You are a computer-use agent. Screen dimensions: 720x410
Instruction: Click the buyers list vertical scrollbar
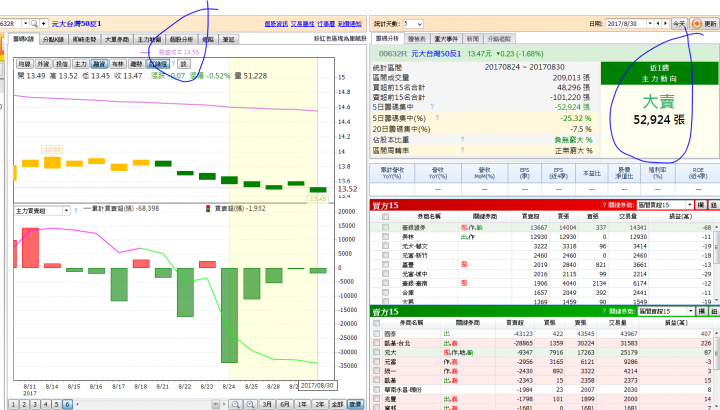(716, 262)
